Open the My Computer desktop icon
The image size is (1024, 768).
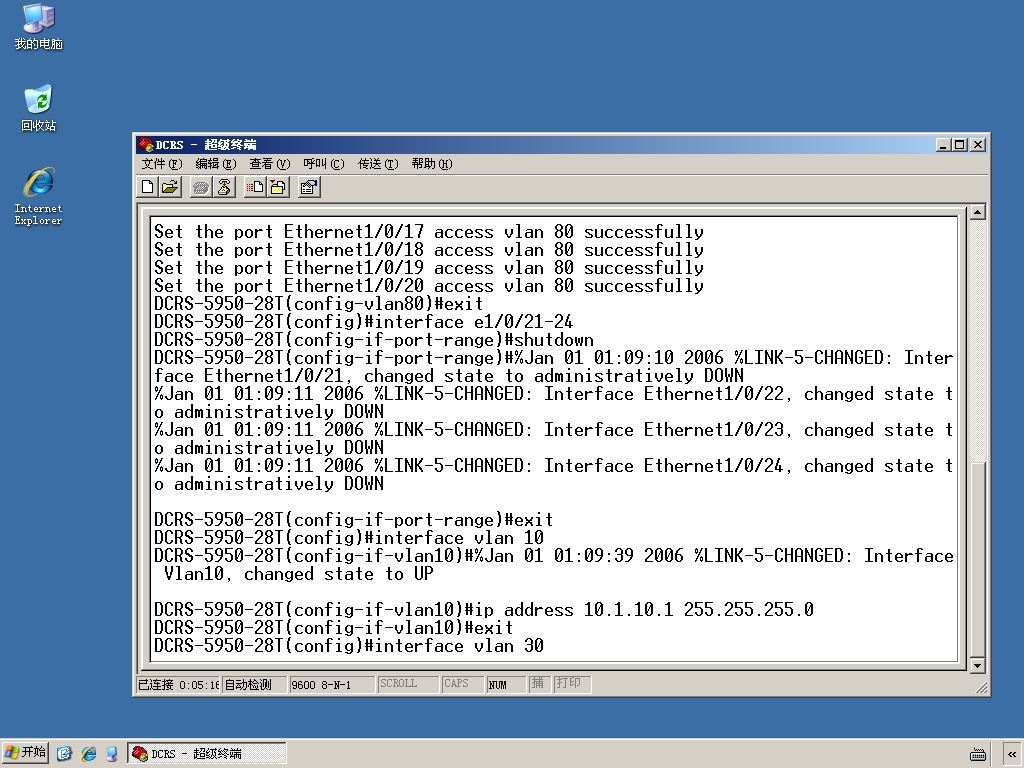[x=39, y=27]
